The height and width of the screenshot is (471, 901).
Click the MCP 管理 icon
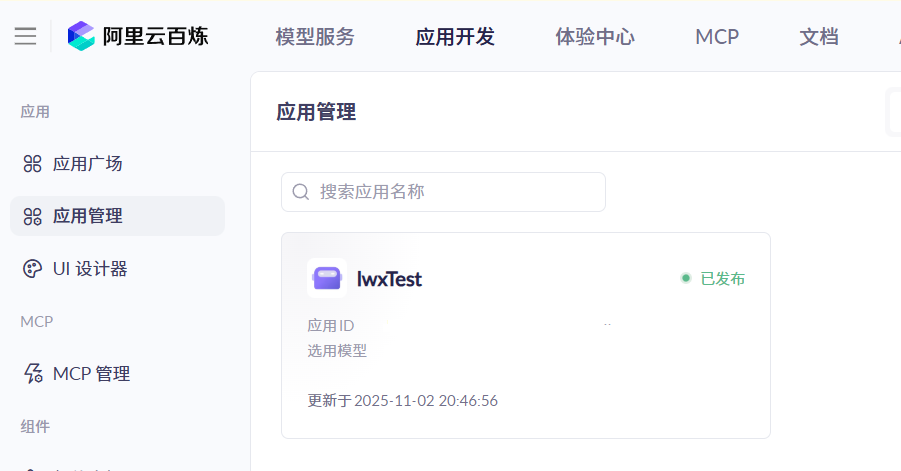click(33, 373)
